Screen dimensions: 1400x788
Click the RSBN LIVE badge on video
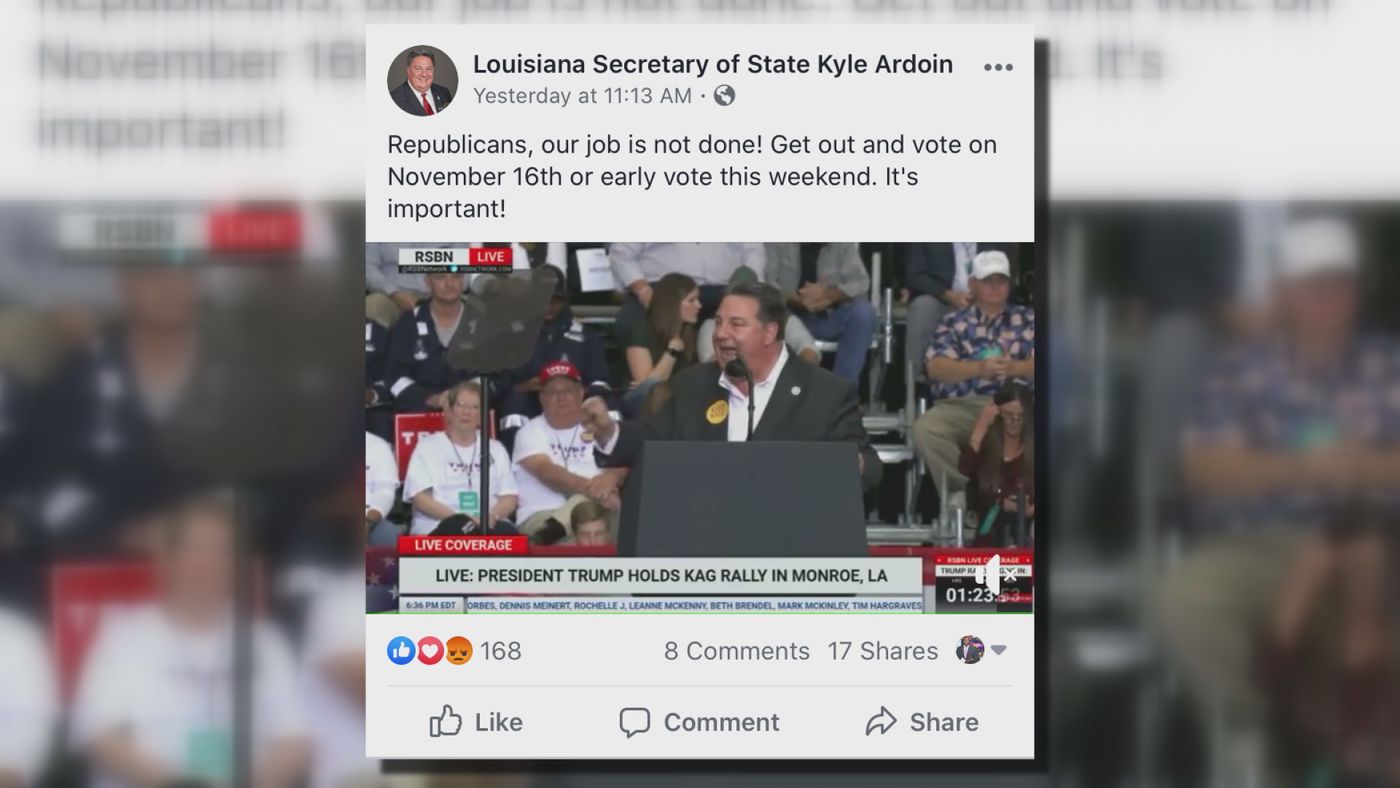pos(456,259)
